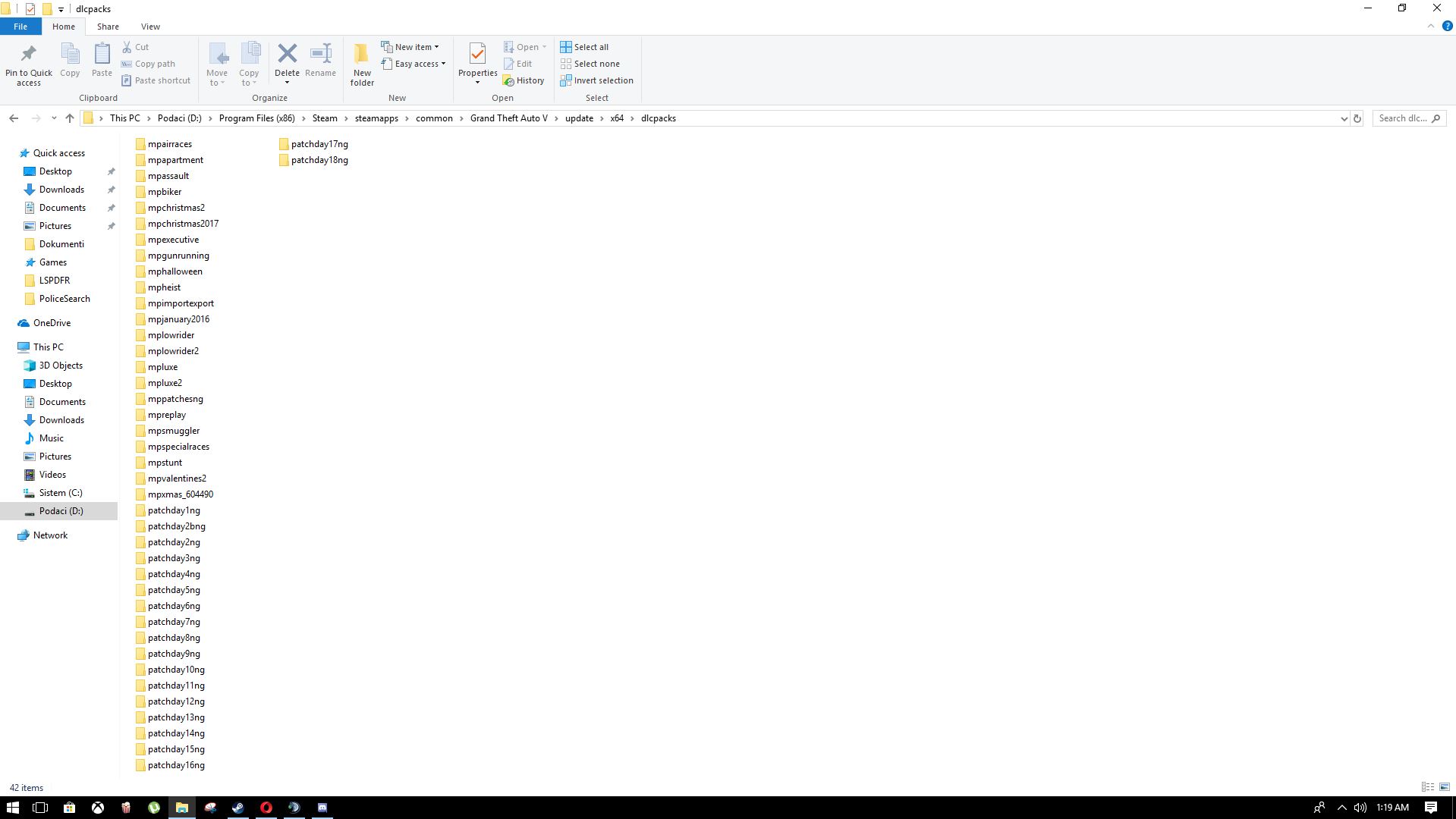The width and height of the screenshot is (1456, 819).
Task: Click Select all in ribbon
Action: (584, 47)
